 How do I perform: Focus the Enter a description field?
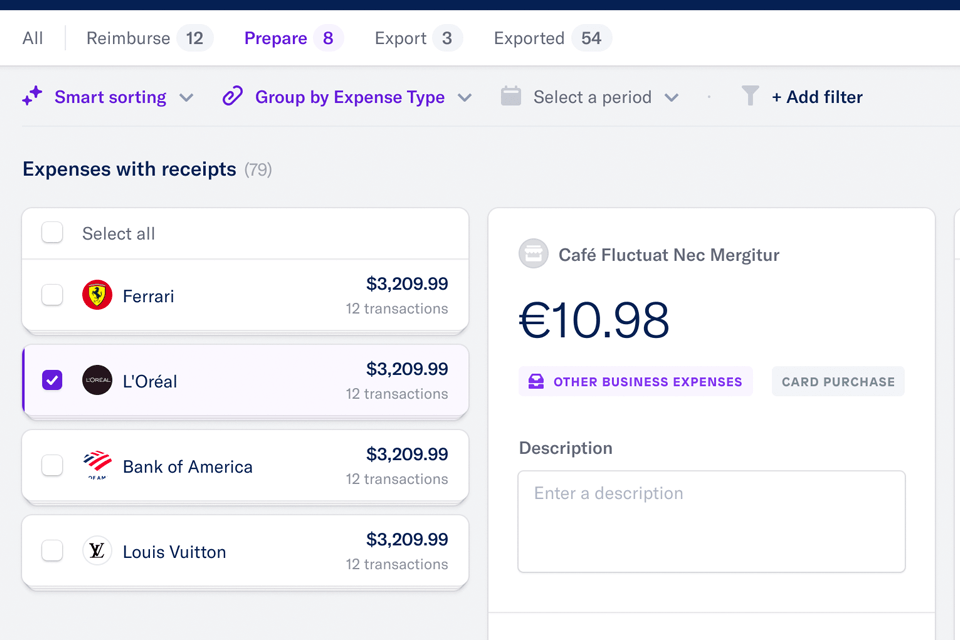pyautogui.click(x=711, y=522)
